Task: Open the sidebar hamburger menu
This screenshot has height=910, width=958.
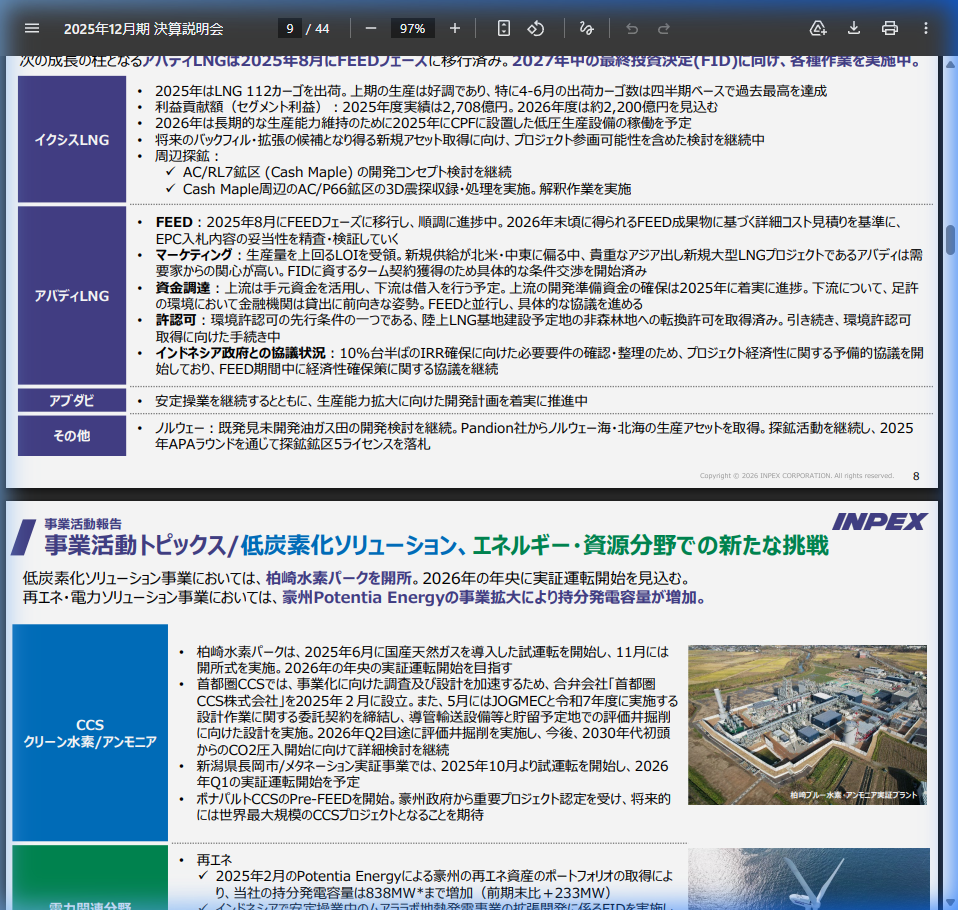Action: (x=32, y=28)
